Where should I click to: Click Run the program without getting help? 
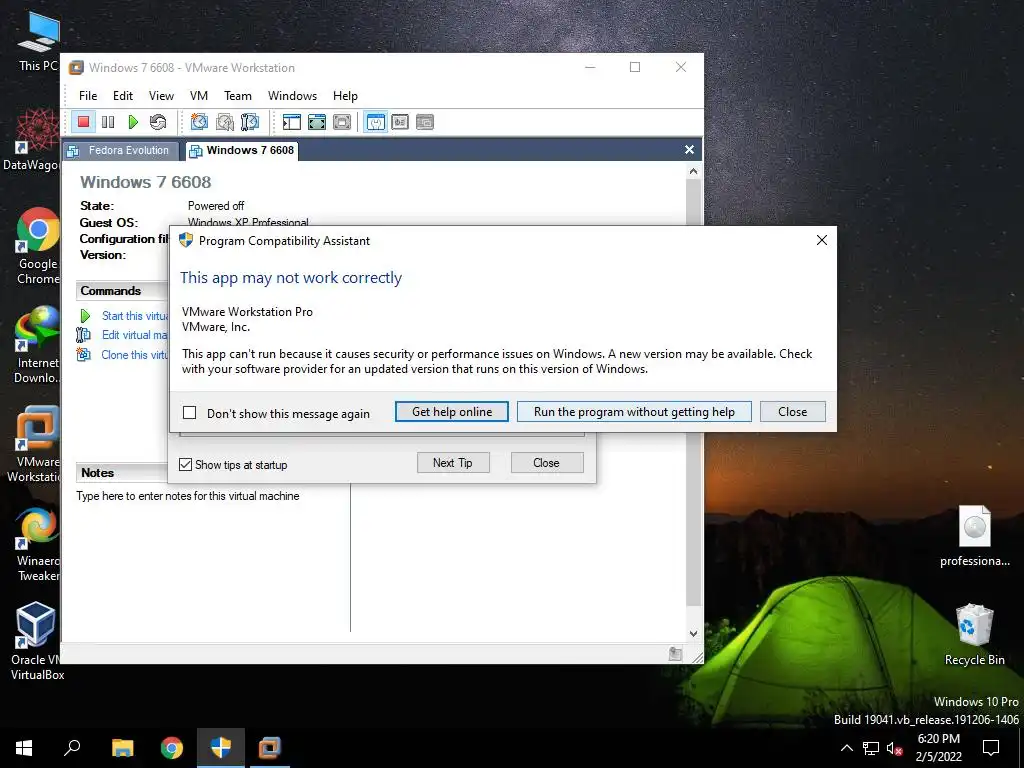tap(634, 412)
